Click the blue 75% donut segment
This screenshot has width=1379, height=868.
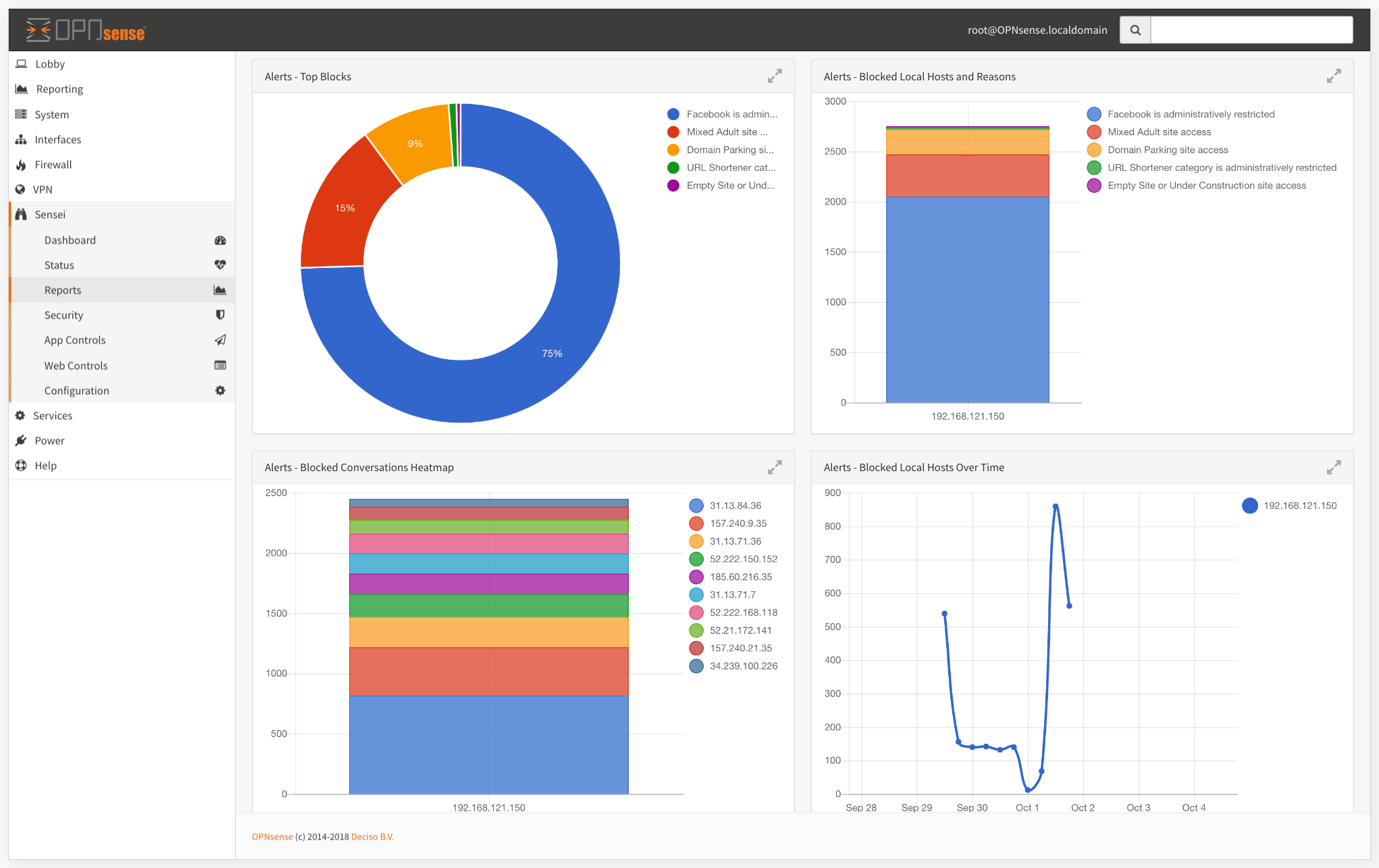coord(552,352)
